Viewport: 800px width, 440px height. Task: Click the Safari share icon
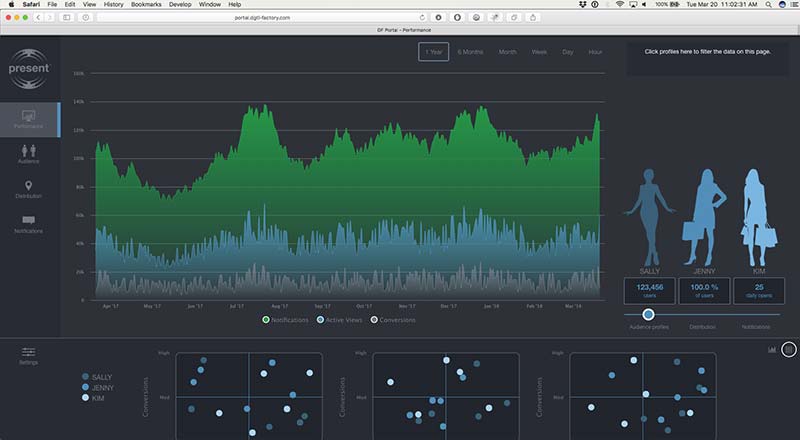click(533, 17)
